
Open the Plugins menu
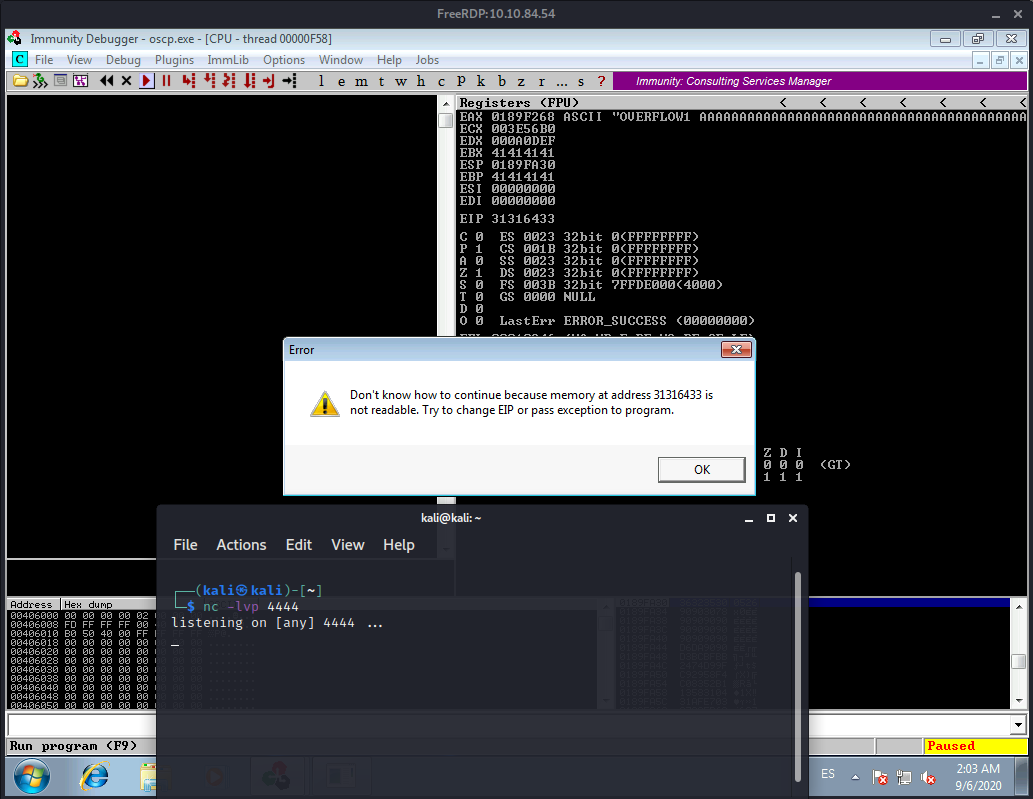(x=175, y=60)
